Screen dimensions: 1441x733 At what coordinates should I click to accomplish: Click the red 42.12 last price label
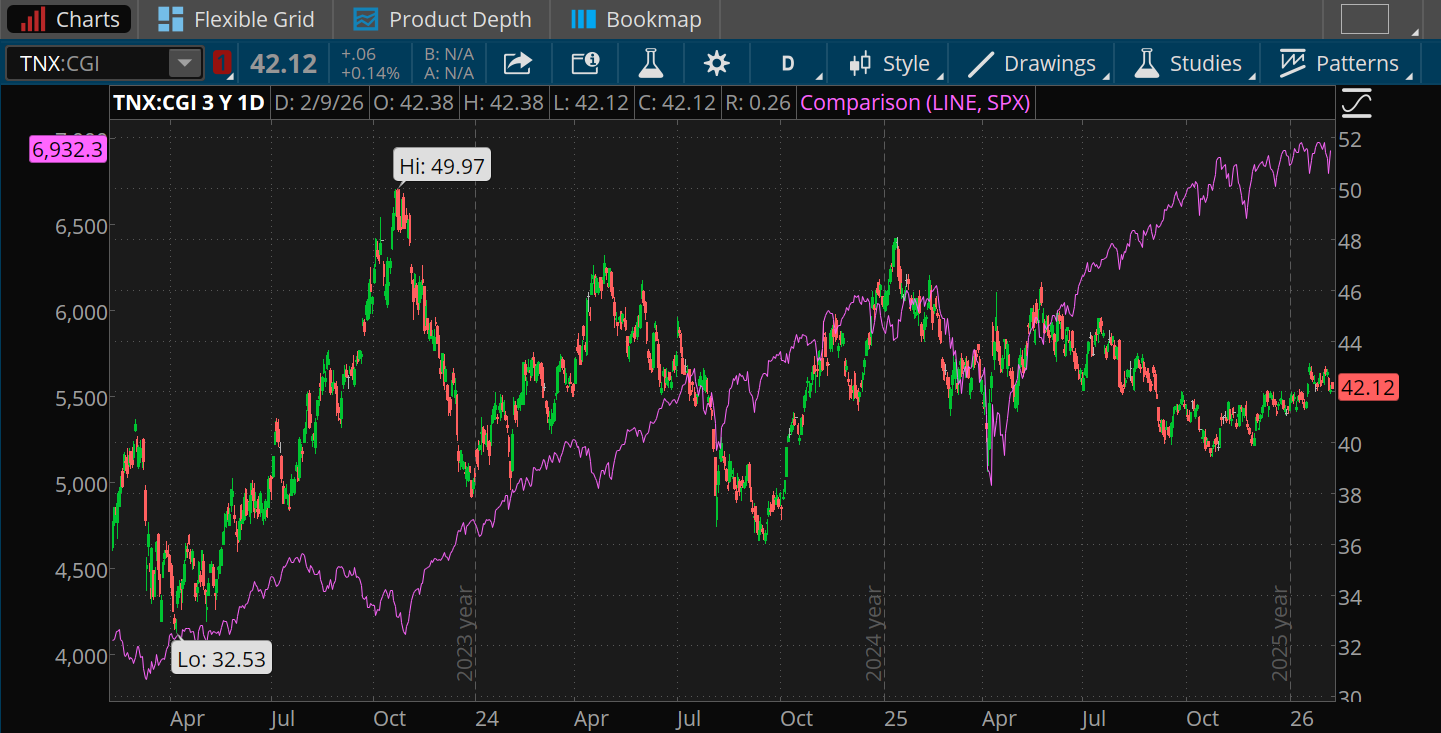click(x=1368, y=387)
